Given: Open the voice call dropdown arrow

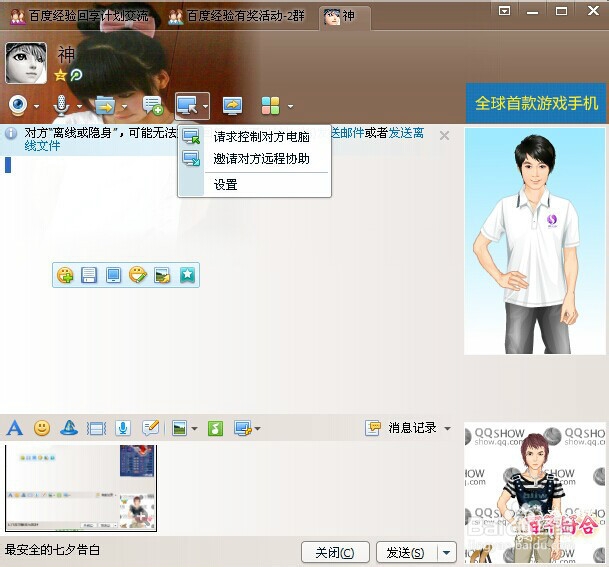Looking at the screenshot, I should pos(80,106).
